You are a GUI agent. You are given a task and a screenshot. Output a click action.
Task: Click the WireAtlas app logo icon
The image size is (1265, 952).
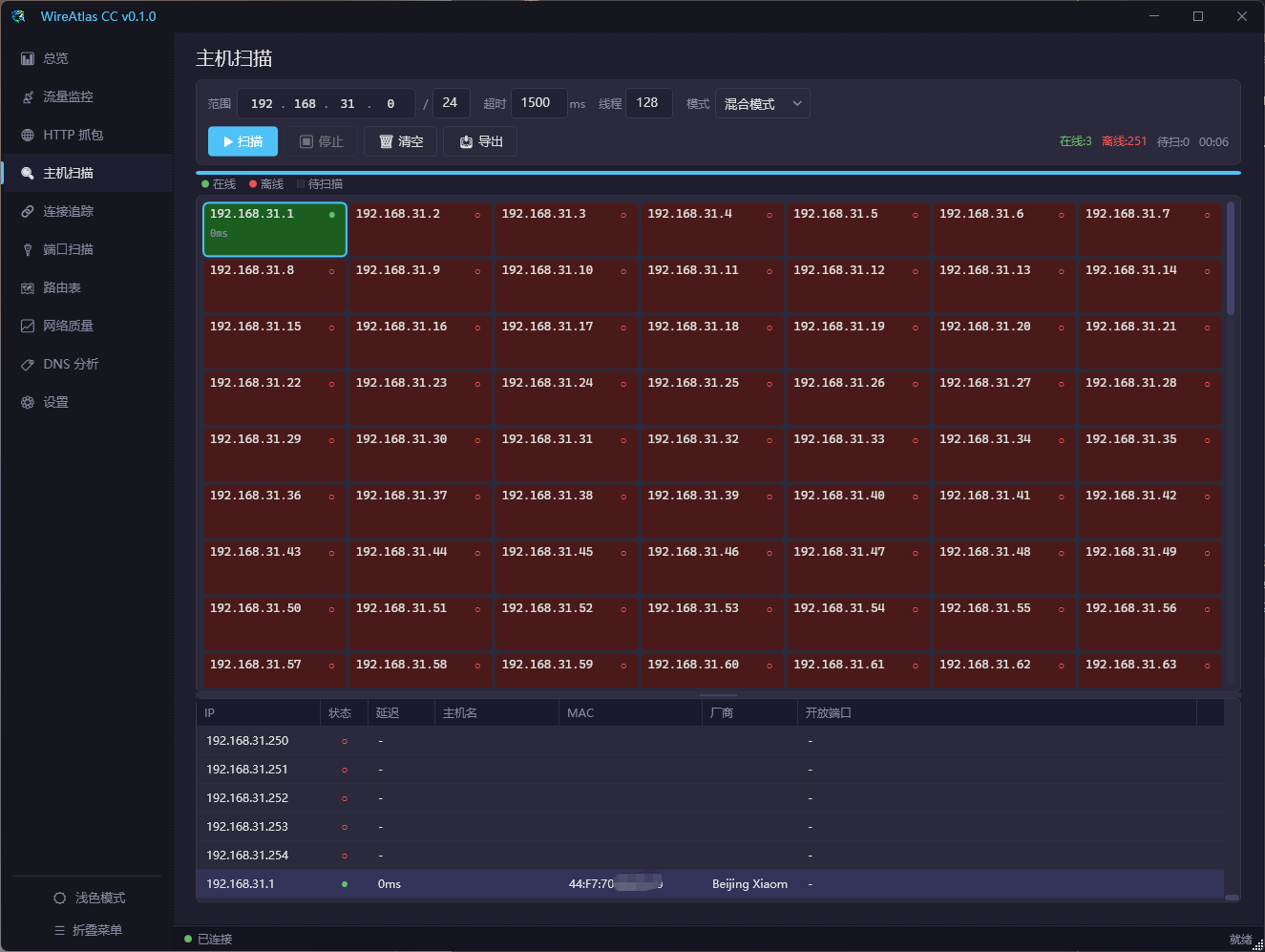[x=18, y=16]
